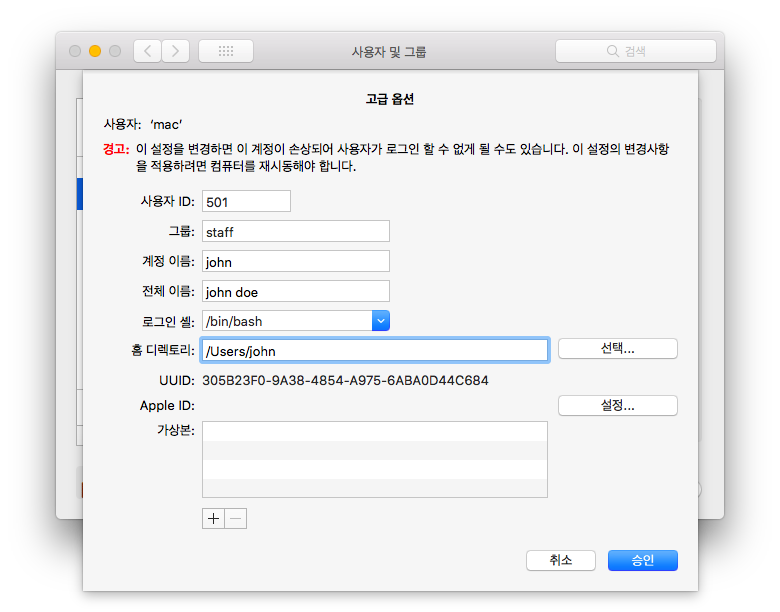Click the magnifier icon in search field

point(612,51)
